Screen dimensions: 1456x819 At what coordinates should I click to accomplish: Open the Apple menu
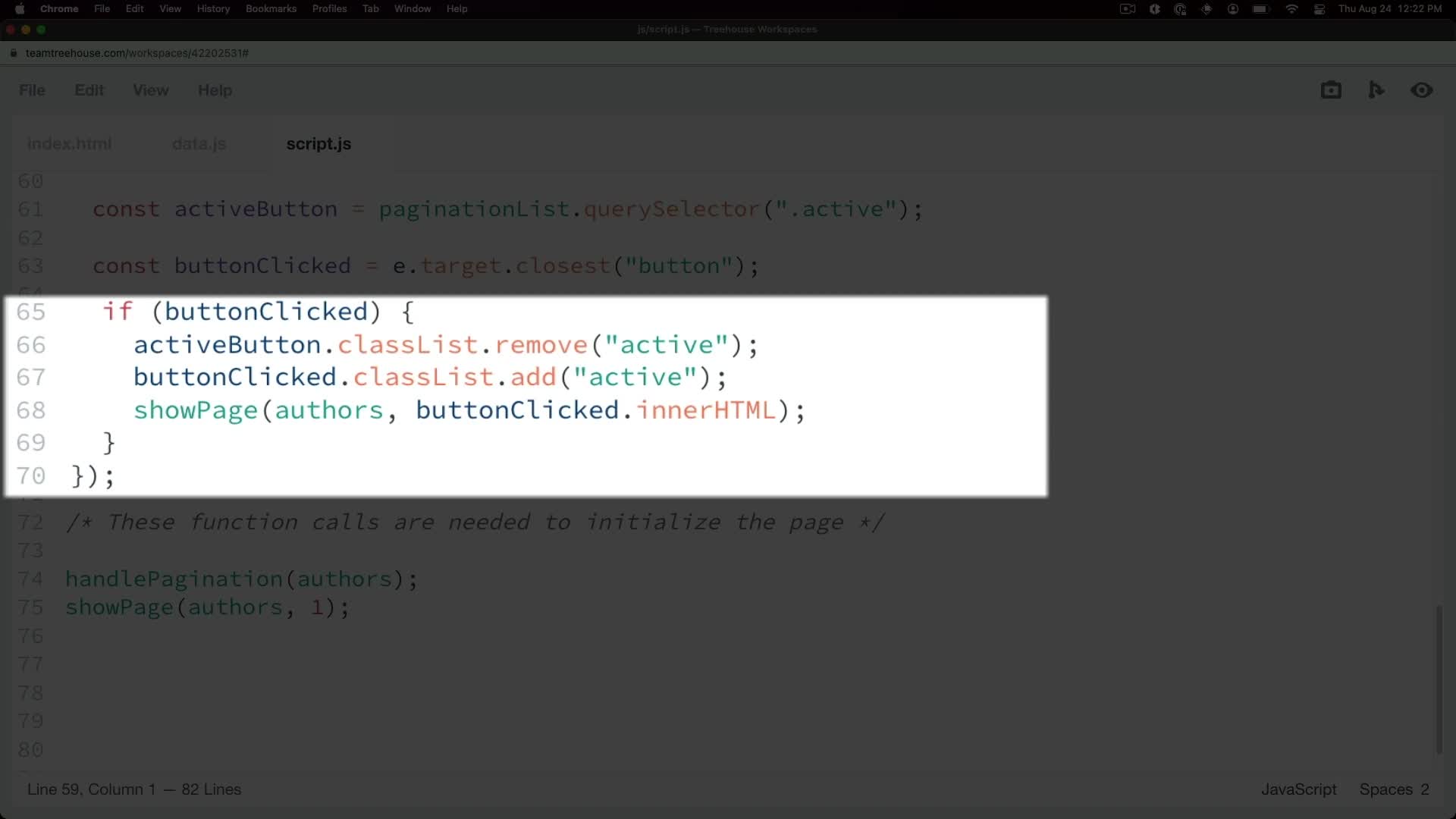(20, 9)
